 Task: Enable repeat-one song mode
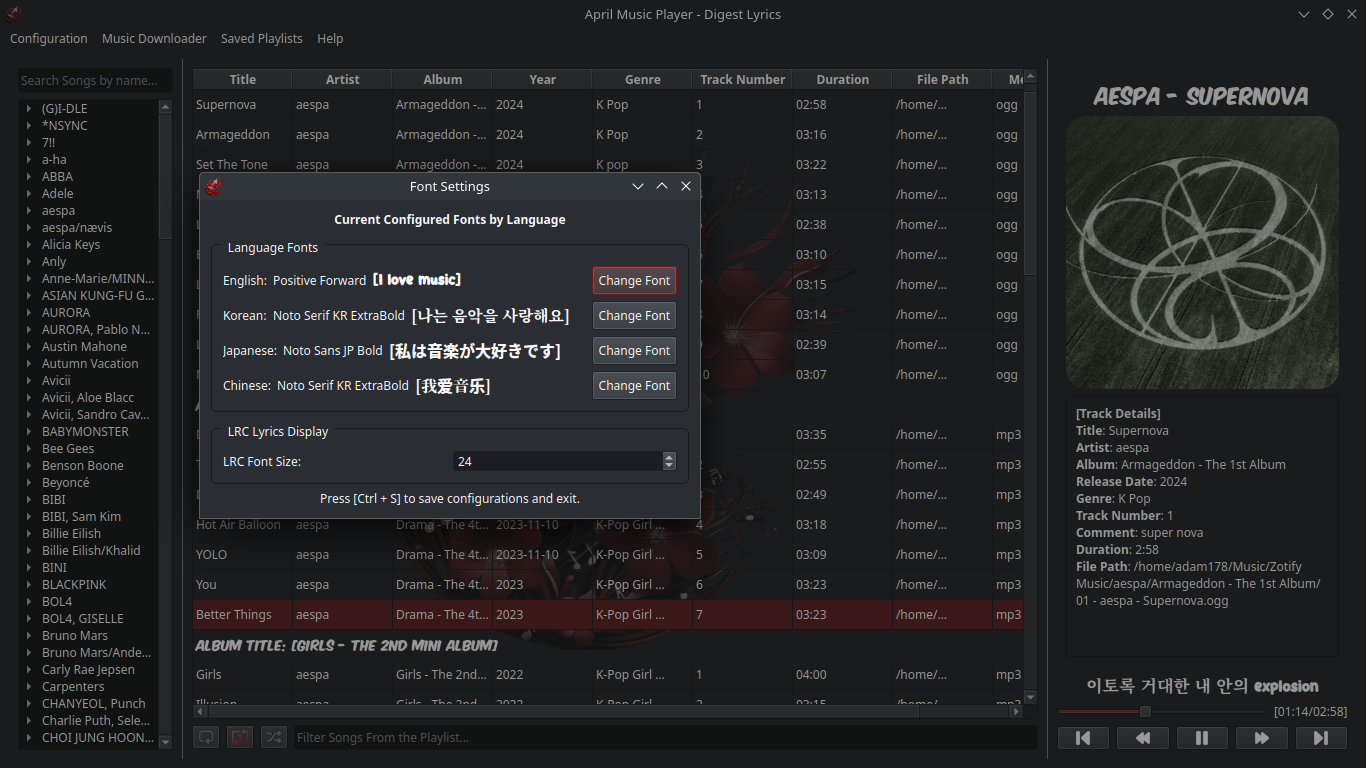(x=240, y=737)
